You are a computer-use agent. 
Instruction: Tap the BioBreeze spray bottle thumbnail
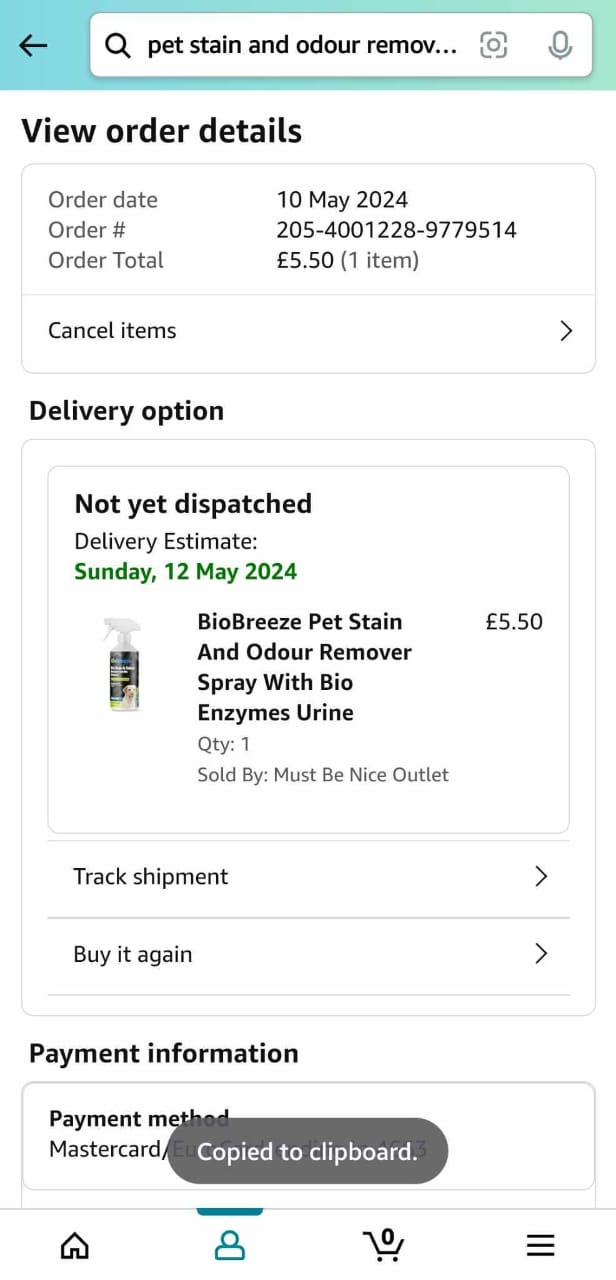(x=122, y=664)
